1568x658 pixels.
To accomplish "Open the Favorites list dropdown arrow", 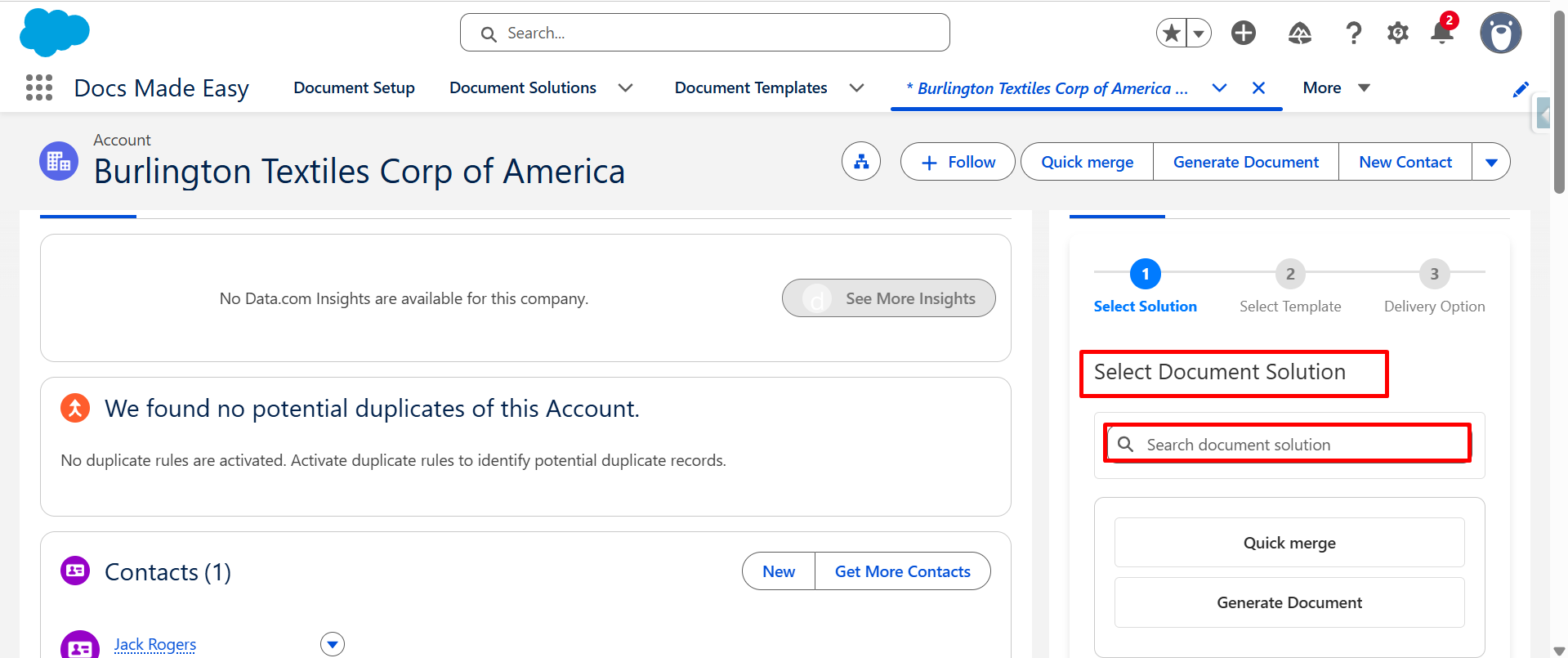I will (1199, 33).
